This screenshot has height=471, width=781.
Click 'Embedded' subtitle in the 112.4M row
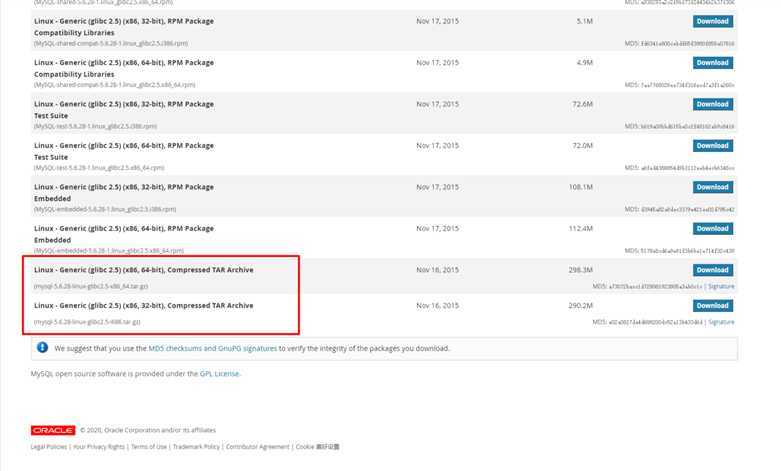[52, 240]
